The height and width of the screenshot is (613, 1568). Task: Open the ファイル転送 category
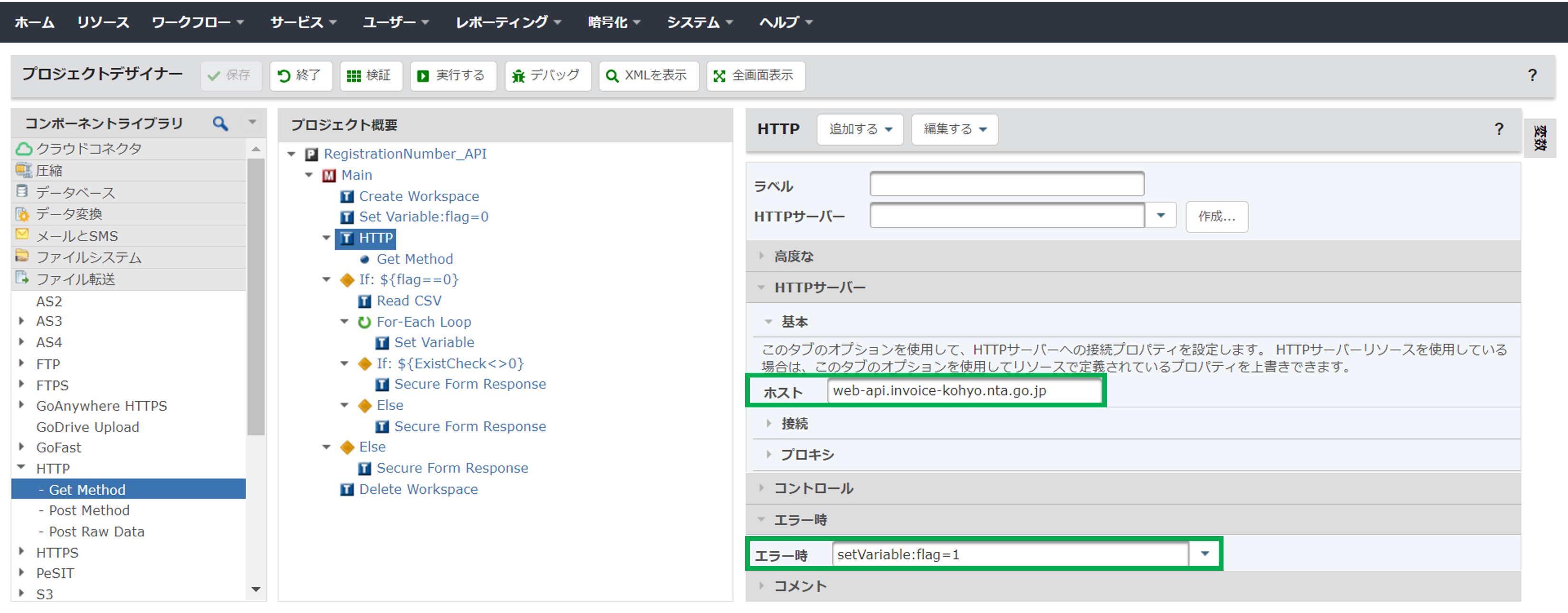(128, 279)
